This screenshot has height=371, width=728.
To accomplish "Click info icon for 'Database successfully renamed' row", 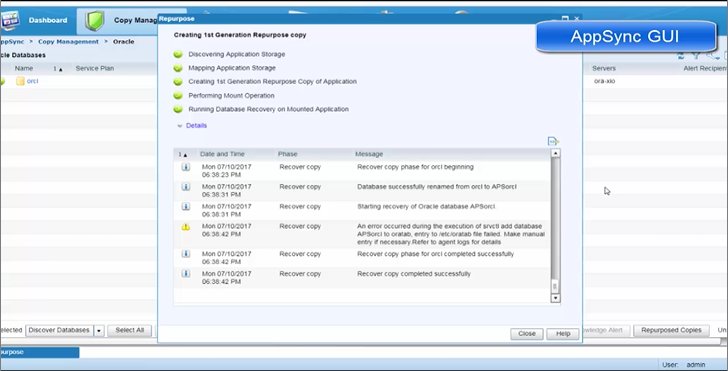I will tap(185, 187).
